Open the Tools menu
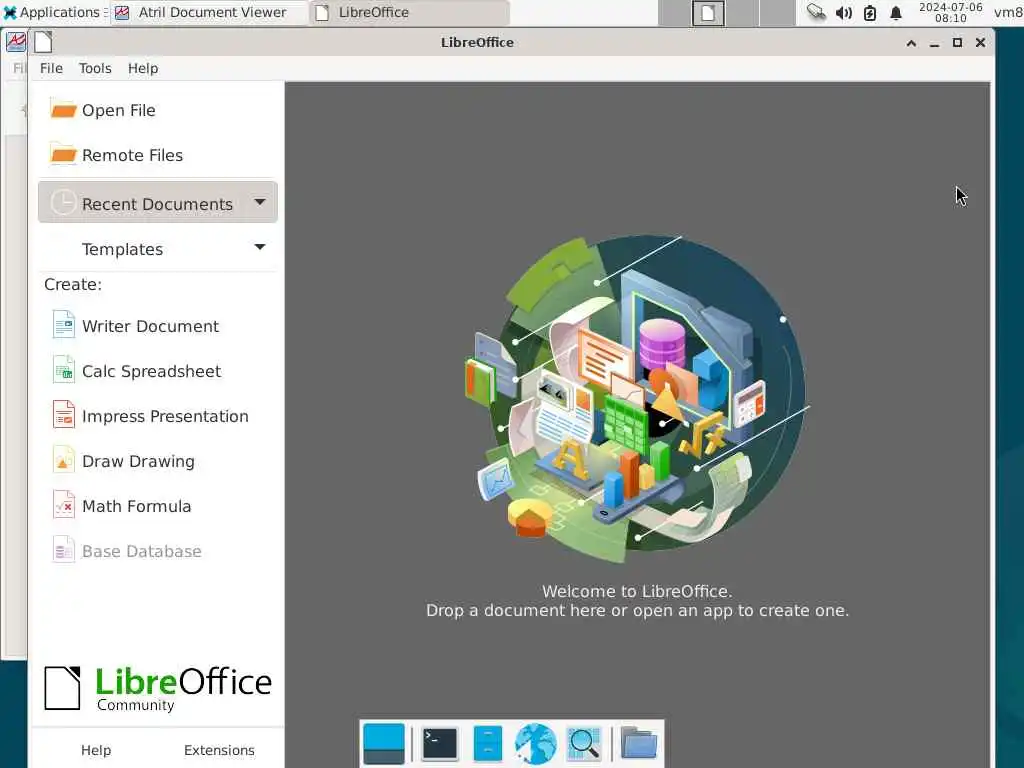This screenshot has width=1024, height=768. pyautogui.click(x=95, y=68)
